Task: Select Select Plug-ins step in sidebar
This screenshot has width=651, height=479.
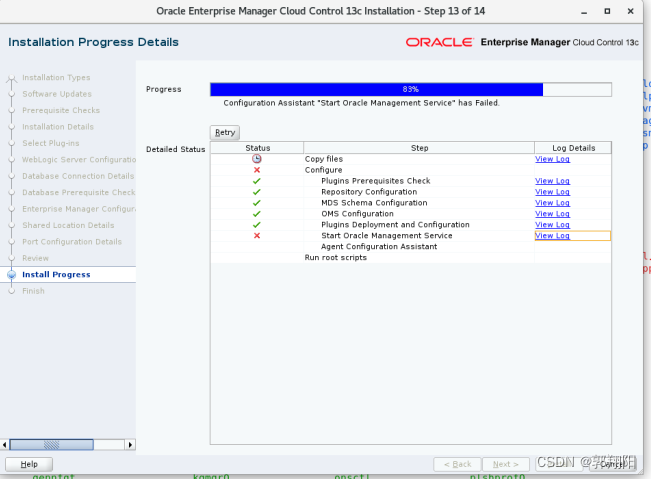Action: coord(51,143)
